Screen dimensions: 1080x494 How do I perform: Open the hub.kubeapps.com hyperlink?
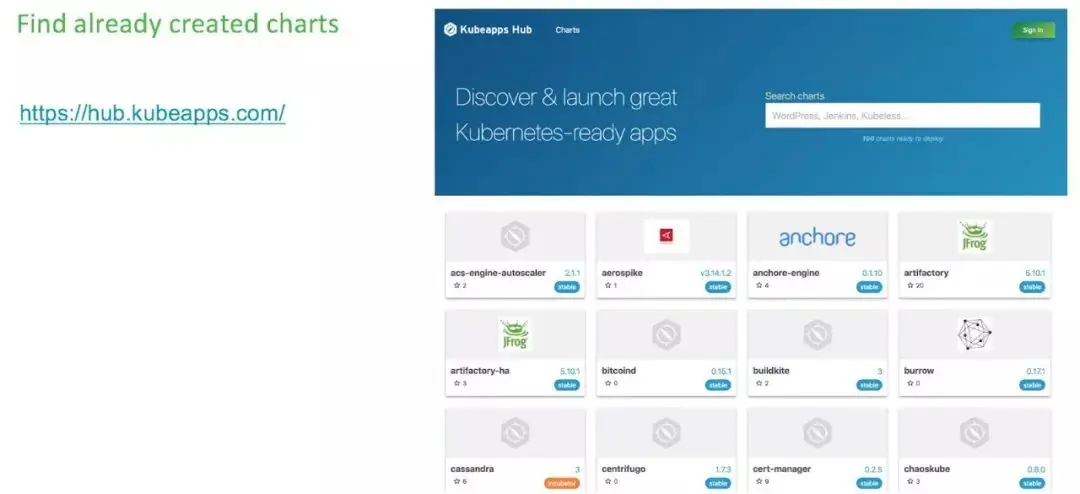pyautogui.click(x=152, y=114)
